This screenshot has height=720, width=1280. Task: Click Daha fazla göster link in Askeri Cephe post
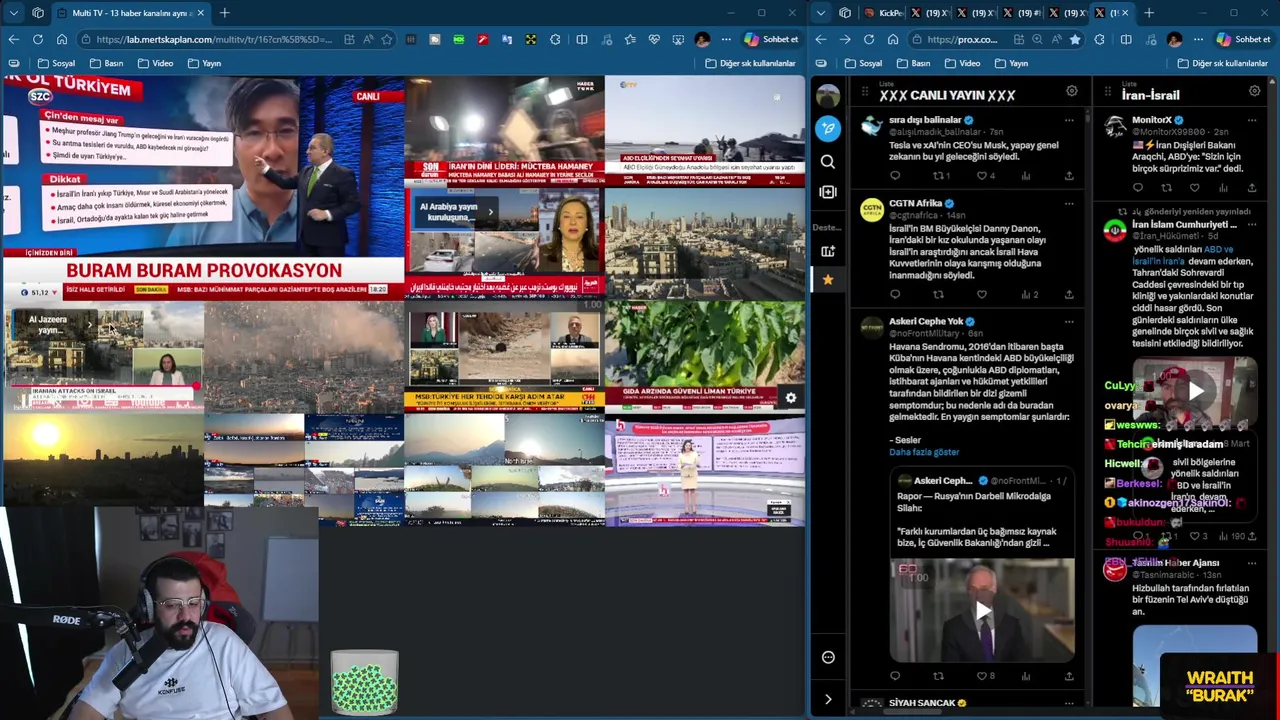[x=924, y=452]
